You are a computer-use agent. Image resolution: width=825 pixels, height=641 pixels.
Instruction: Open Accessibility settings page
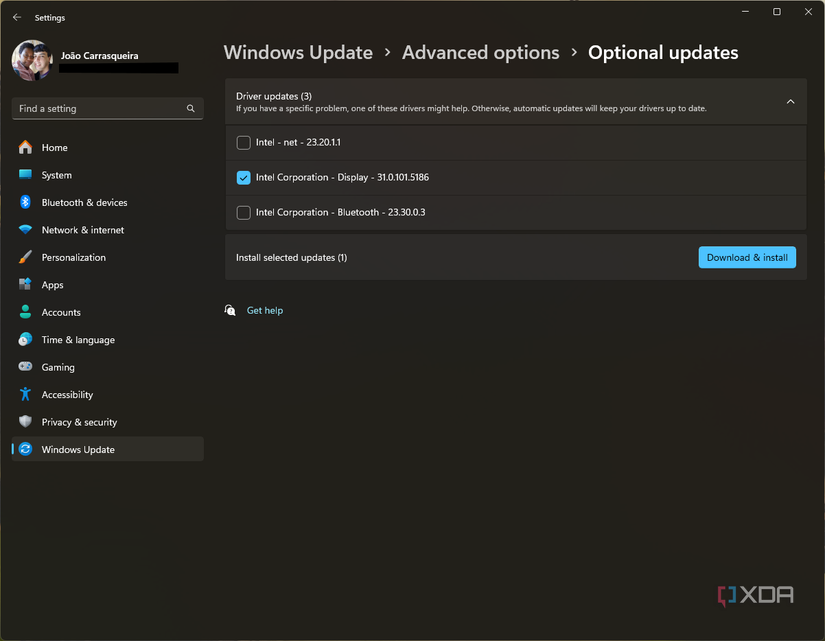point(107,394)
